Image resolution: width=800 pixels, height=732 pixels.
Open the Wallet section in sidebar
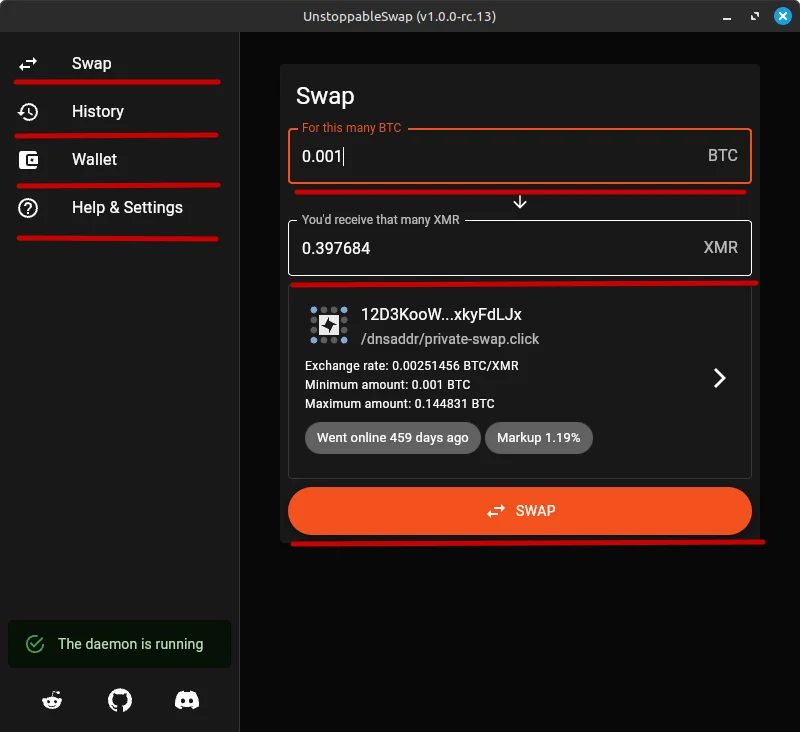119,160
